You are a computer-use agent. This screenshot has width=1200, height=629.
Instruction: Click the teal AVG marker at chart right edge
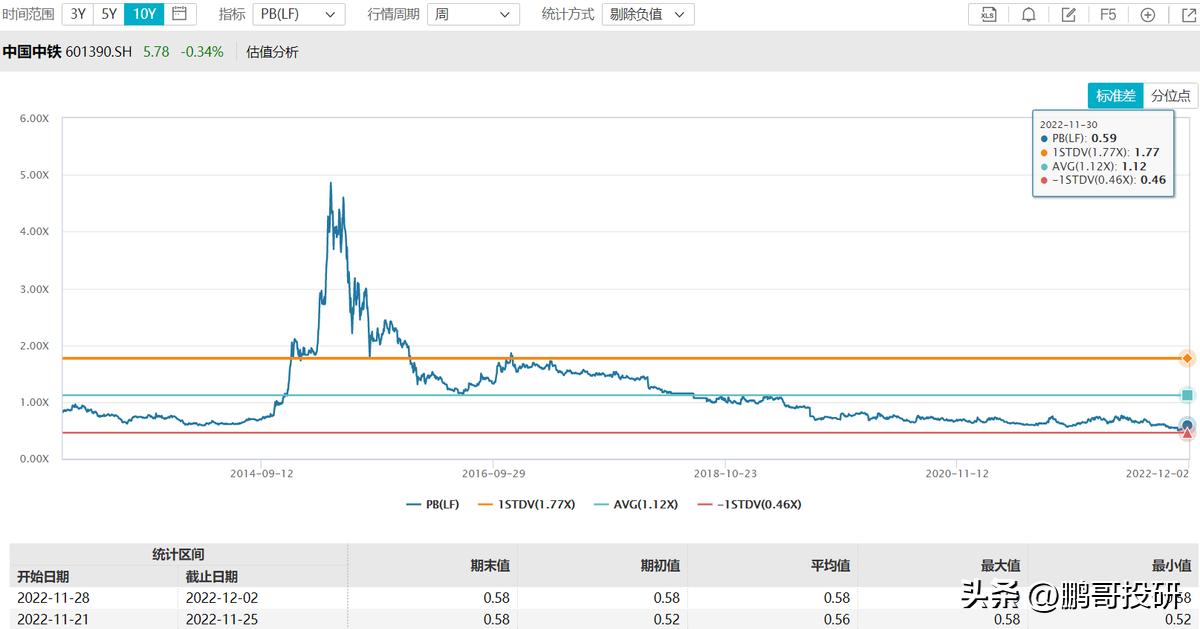click(x=1186, y=394)
